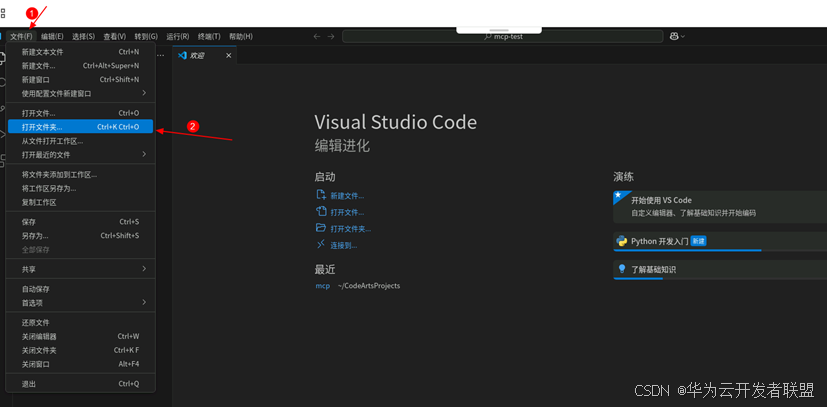Go forward with the right arrow
This screenshot has width=827, height=407.
(331, 36)
